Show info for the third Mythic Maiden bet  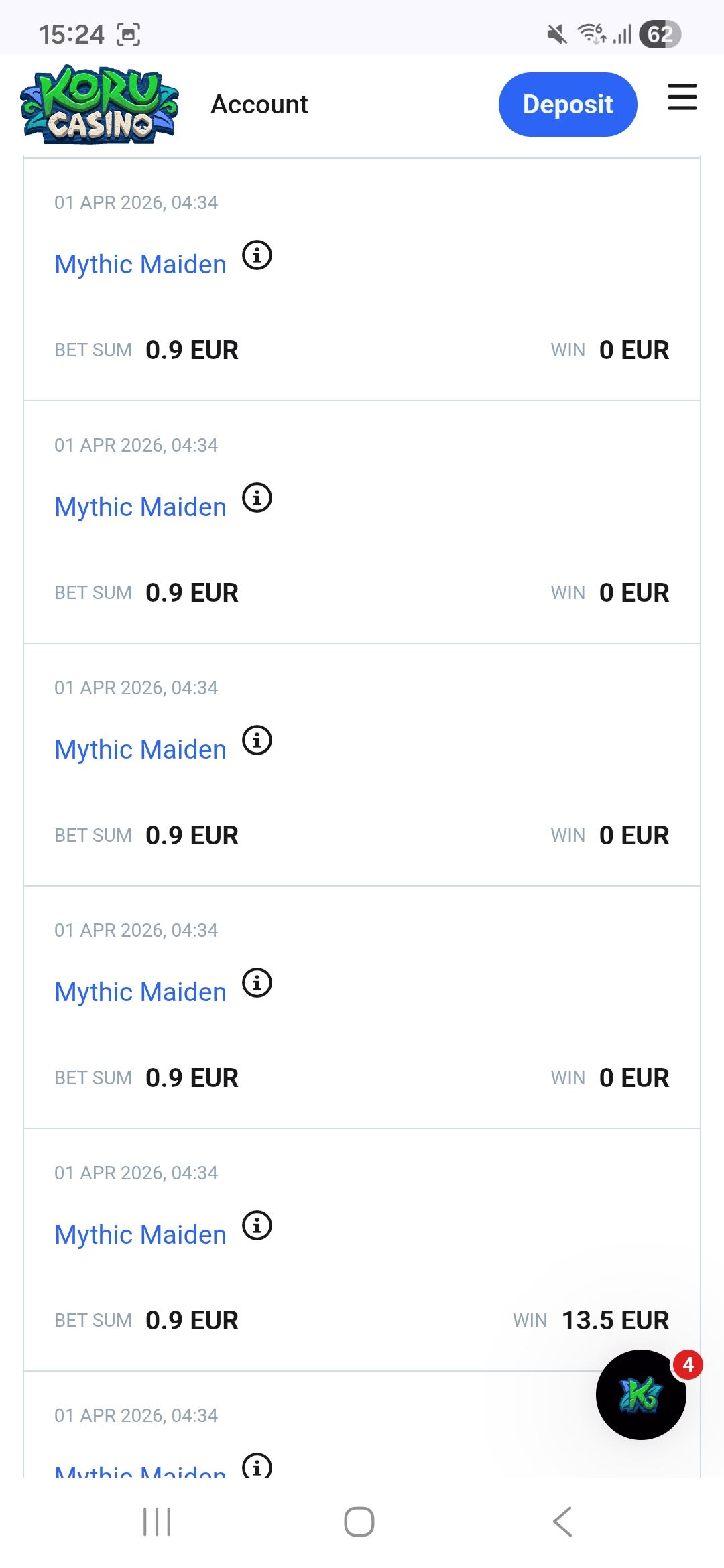(257, 740)
